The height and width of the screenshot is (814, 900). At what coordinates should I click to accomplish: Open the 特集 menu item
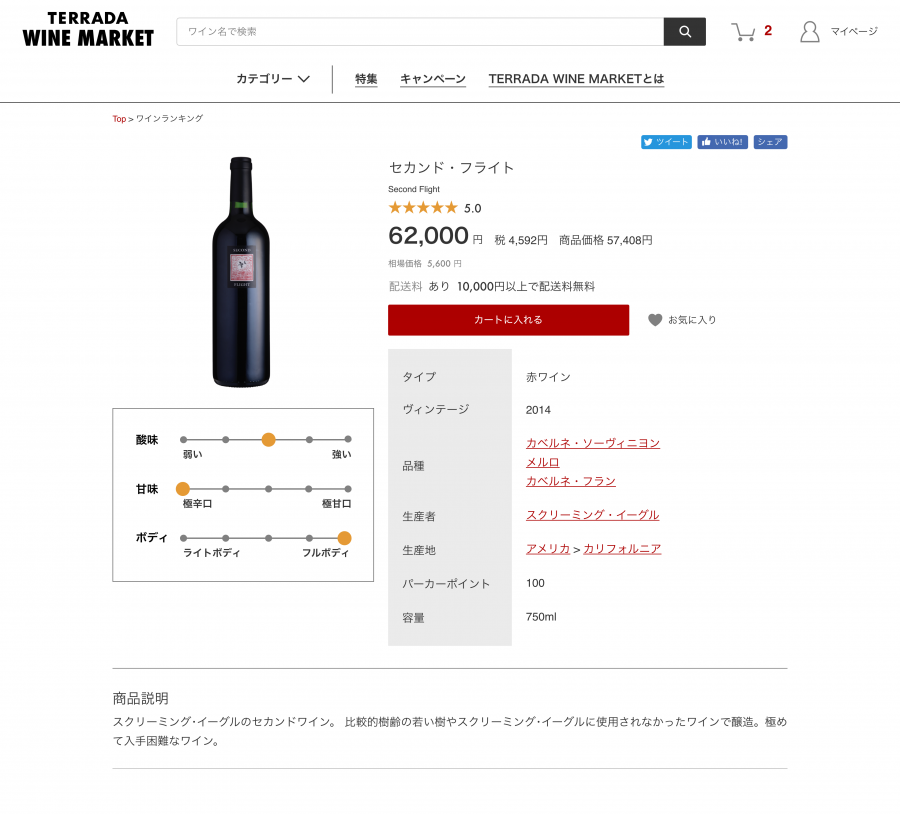pos(366,79)
